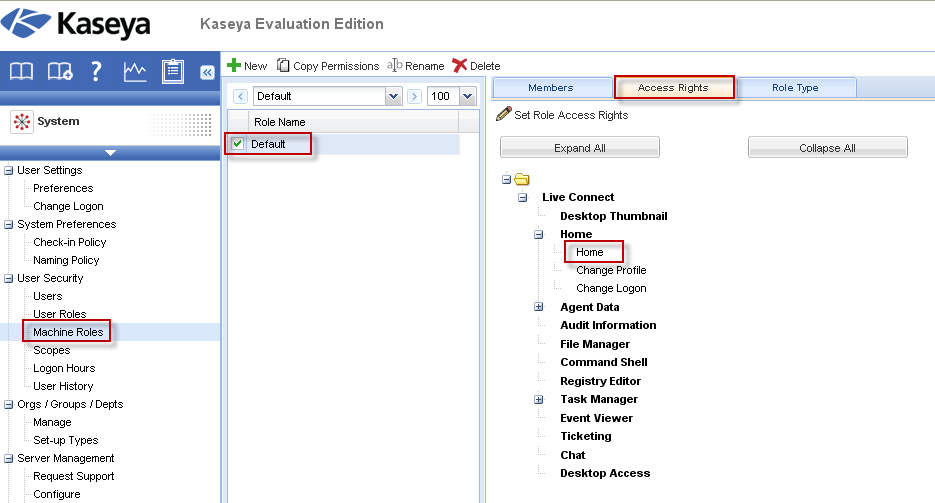Screen dimensions: 935x503
Task: Toggle the Default role checkbox
Action: pyautogui.click(x=238, y=144)
